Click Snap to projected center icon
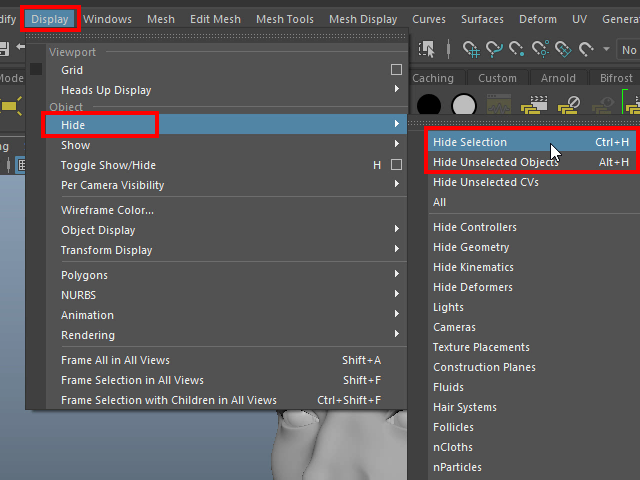The height and width of the screenshot is (480, 640). coord(541,49)
